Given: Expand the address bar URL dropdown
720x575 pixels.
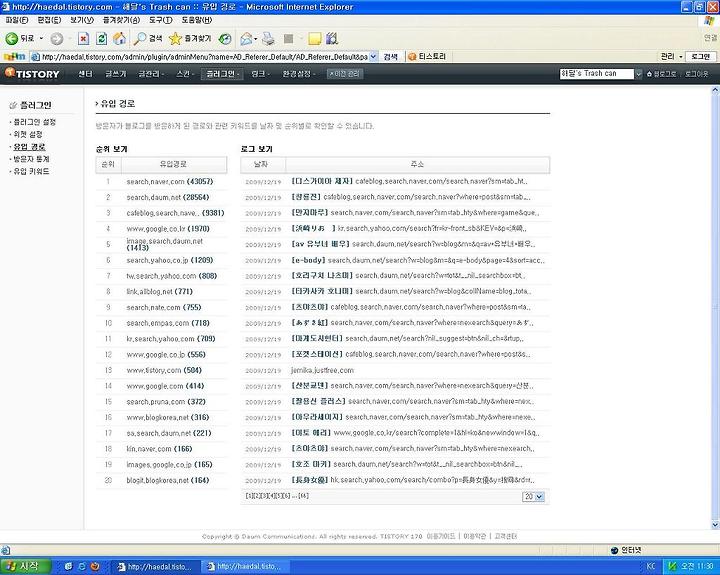Looking at the screenshot, I should click(x=373, y=56).
